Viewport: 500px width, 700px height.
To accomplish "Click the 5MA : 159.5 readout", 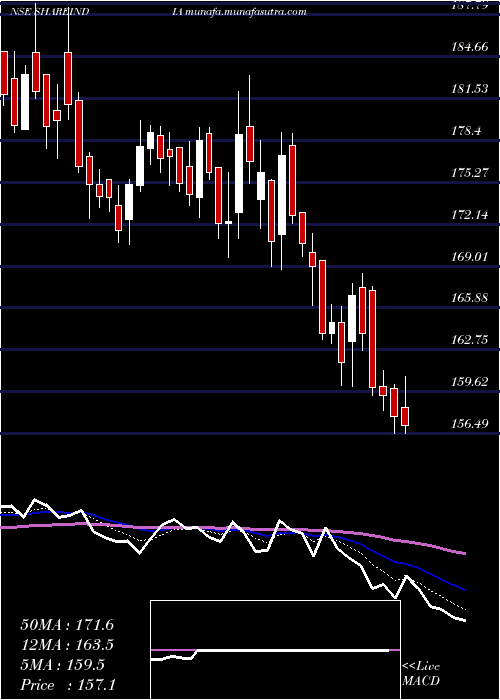I will click(62, 665).
